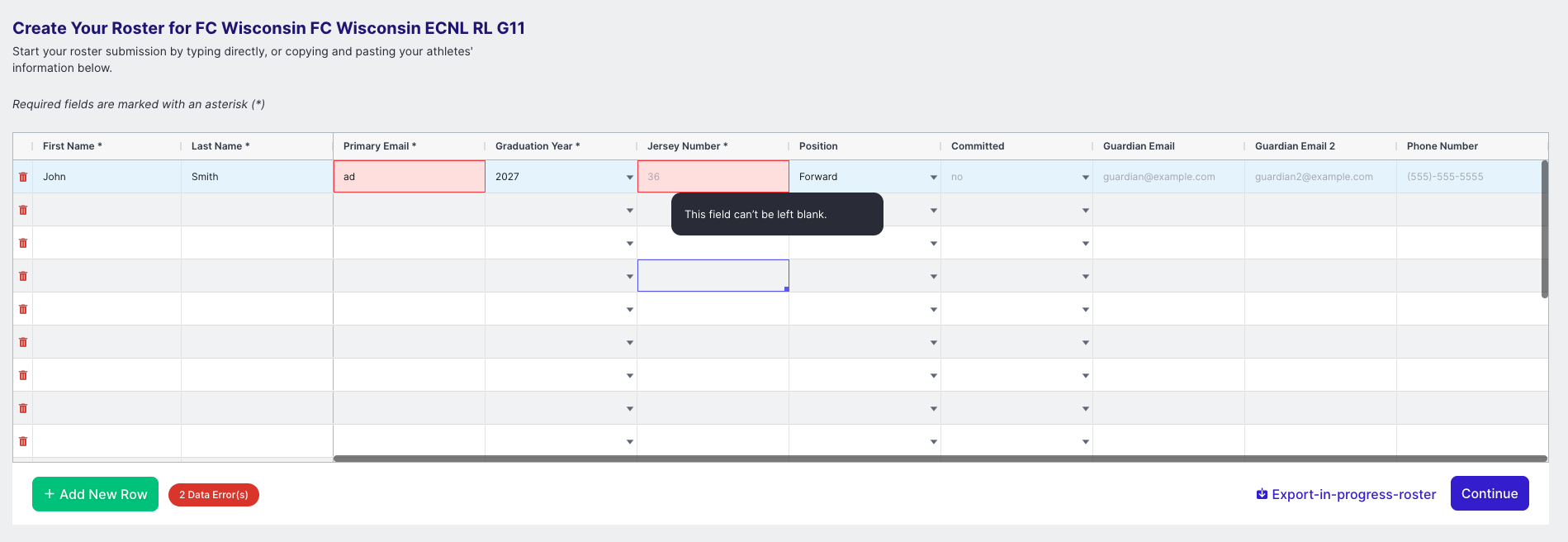This screenshot has width=1568, height=542.
Task: Click the Jersey Number column header
Action: 687,146
